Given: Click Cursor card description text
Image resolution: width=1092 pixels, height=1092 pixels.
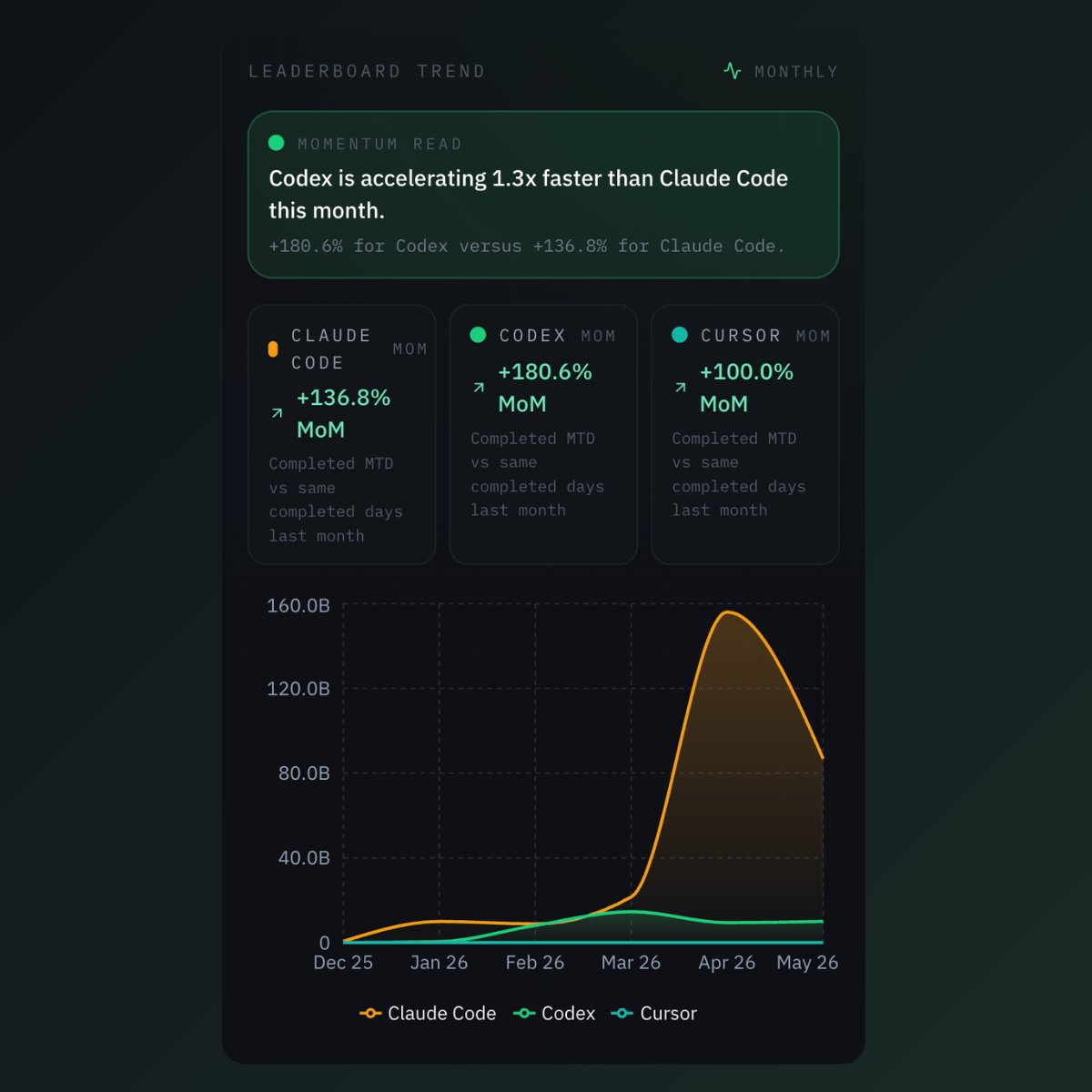Looking at the screenshot, I should (739, 474).
